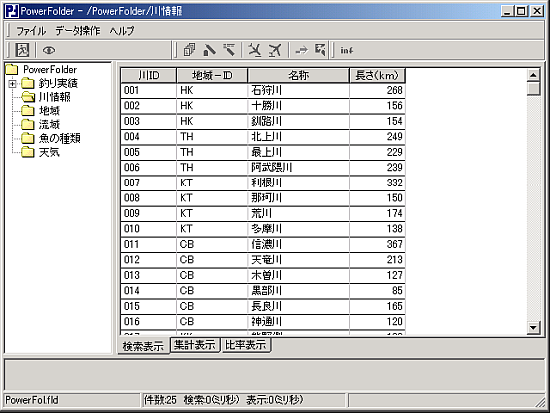Select the 利根川 name cell

pyautogui.click(x=299, y=183)
